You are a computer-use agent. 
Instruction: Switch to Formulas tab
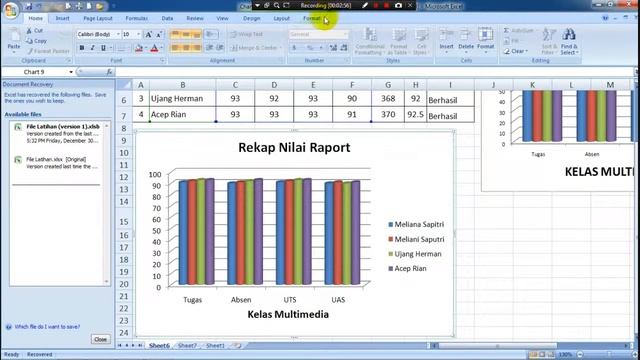pyautogui.click(x=136, y=18)
